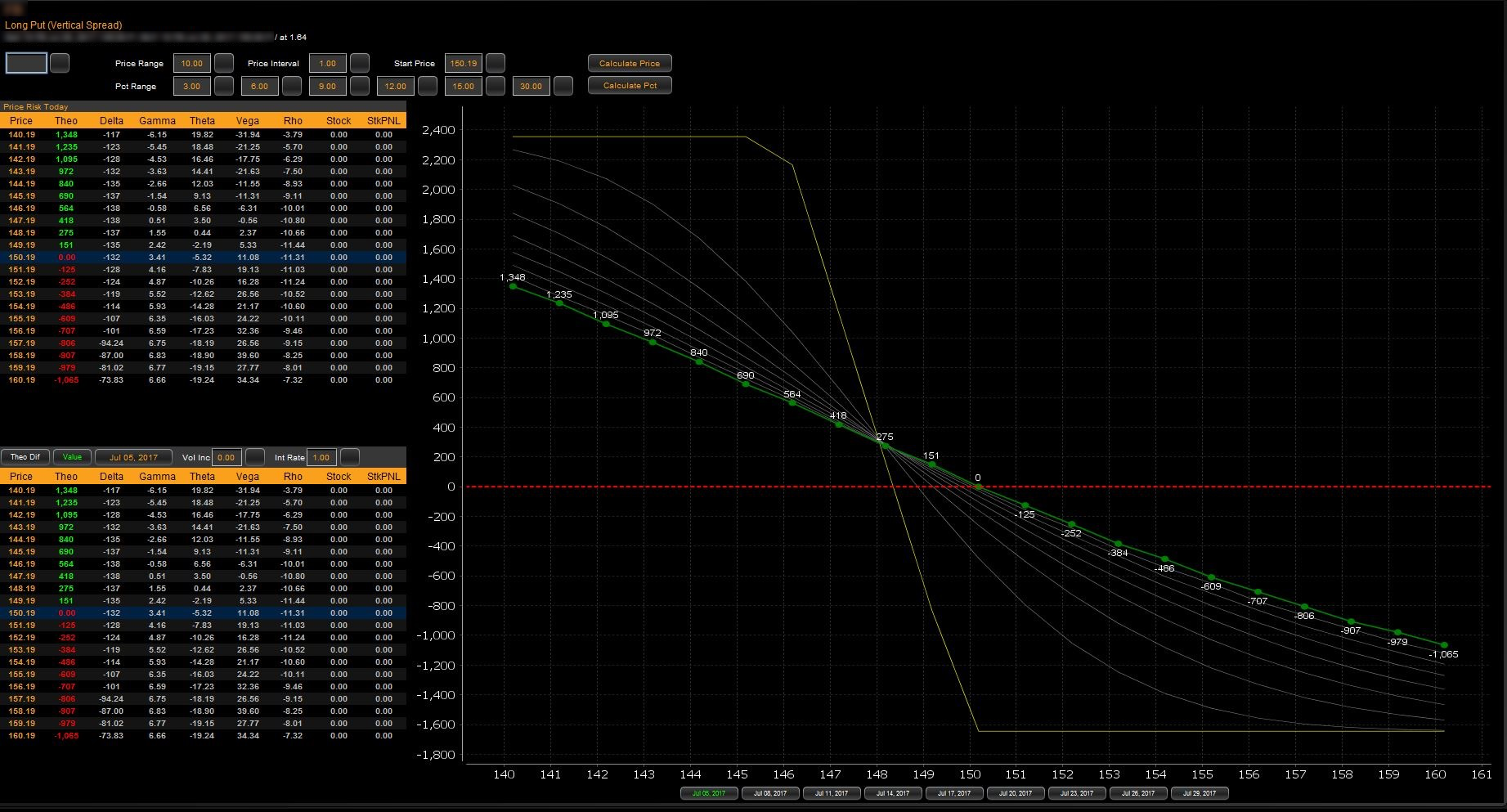Toggle the Theo Dif display mode

(x=25, y=457)
